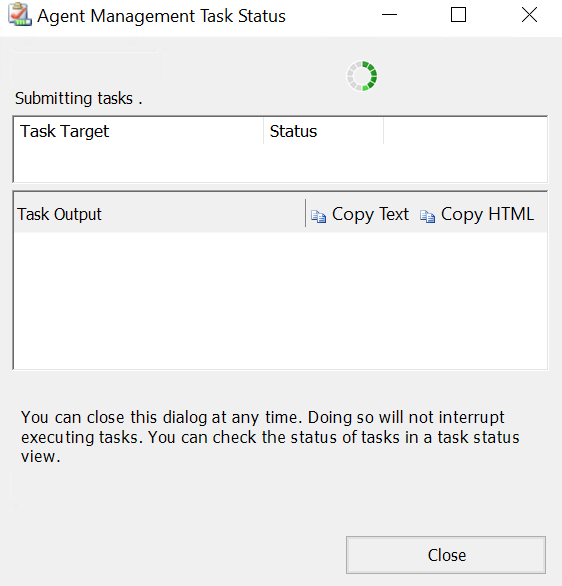This screenshot has height=586, width=562.
Task: Click the Copy Text pages icon
Action: pyautogui.click(x=318, y=216)
